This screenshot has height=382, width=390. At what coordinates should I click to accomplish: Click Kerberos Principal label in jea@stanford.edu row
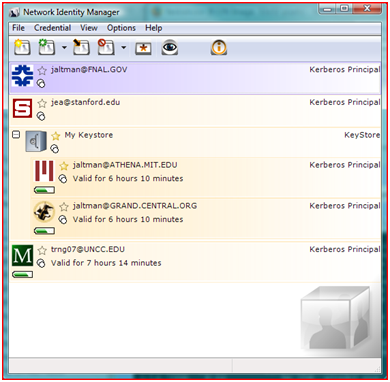click(345, 102)
